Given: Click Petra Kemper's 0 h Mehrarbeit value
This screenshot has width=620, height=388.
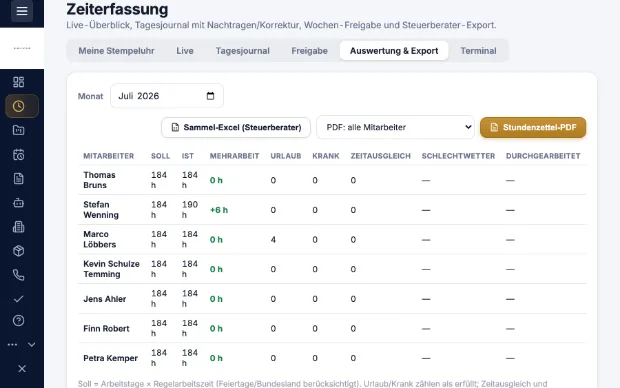Looking at the screenshot, I should (216, 358).
